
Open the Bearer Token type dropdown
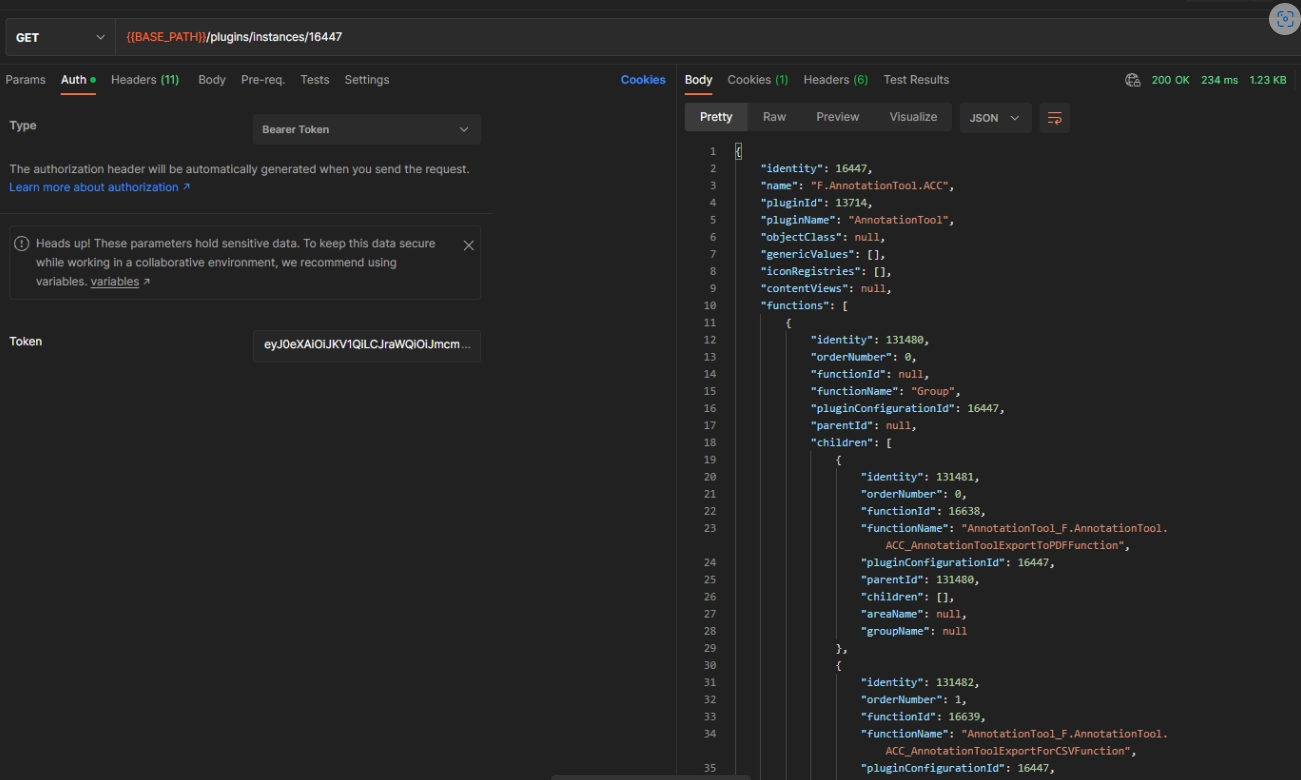coord(366,129)
